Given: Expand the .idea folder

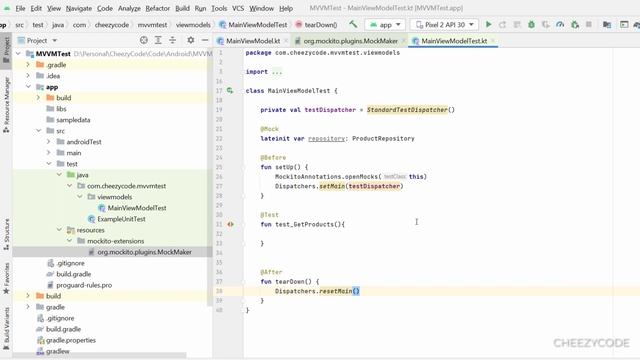Looking at the screenshot, I should click(x=28, y=76).
